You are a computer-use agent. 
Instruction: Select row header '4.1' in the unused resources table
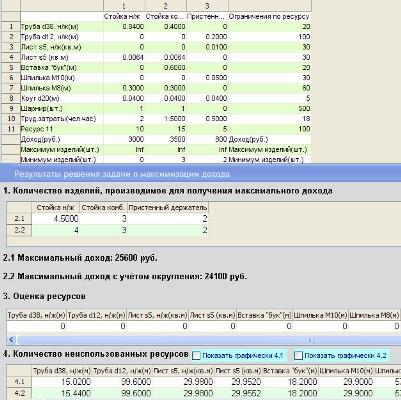pyautogui.click(x=19, y=382)
